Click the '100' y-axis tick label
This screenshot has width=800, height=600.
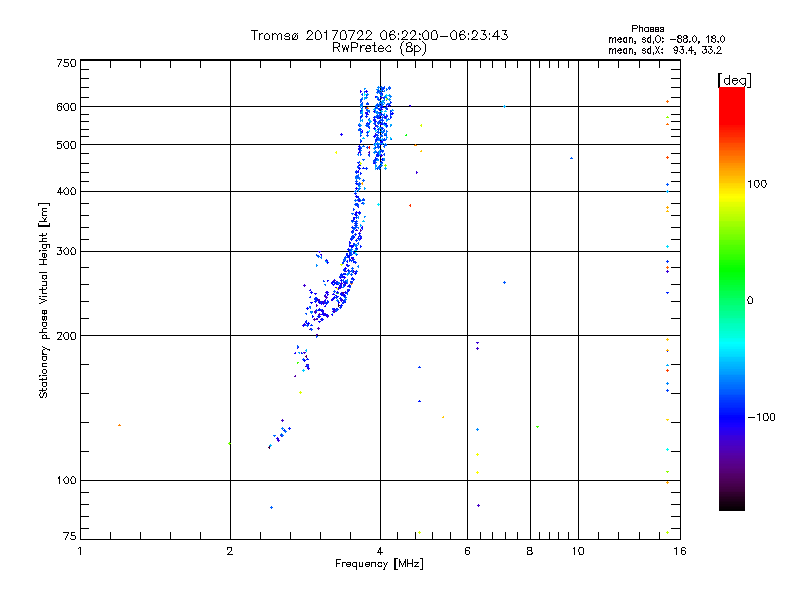coord(66,481)
